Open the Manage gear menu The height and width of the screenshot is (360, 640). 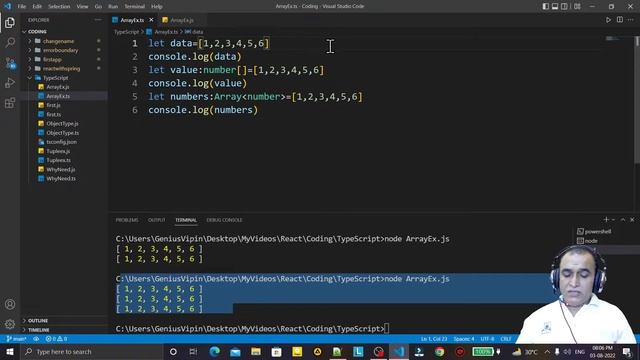click(x=10, y=324)
